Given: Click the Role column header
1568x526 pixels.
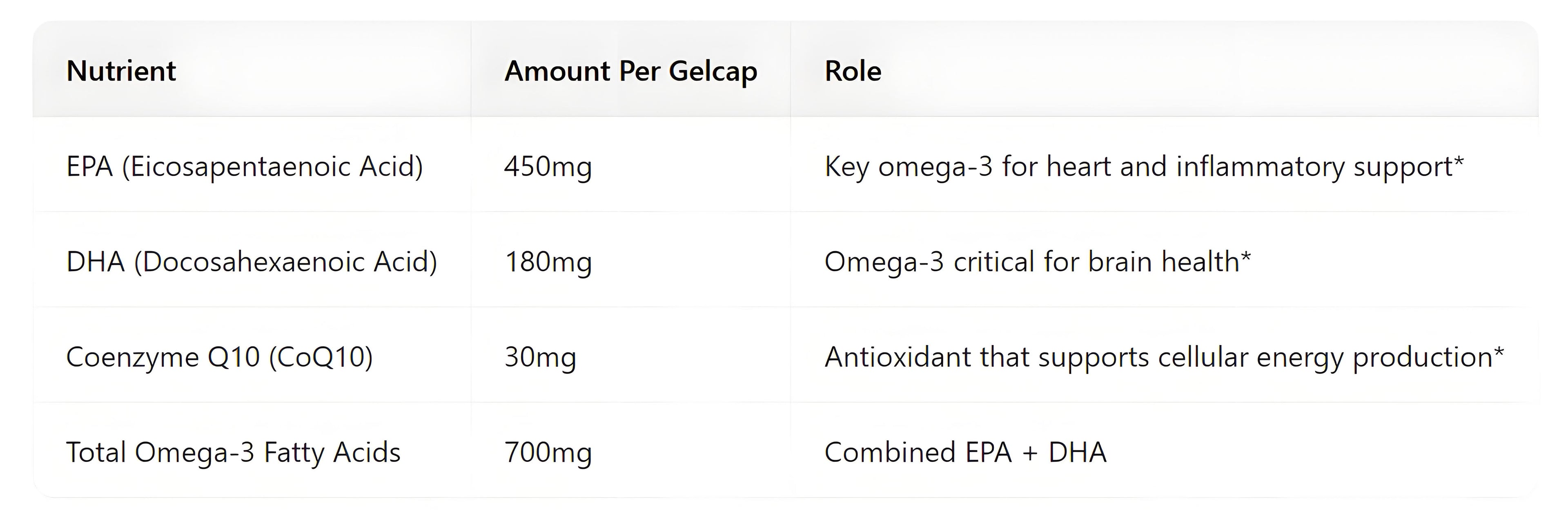Looking at the screenshot, I should click(852, 71).
